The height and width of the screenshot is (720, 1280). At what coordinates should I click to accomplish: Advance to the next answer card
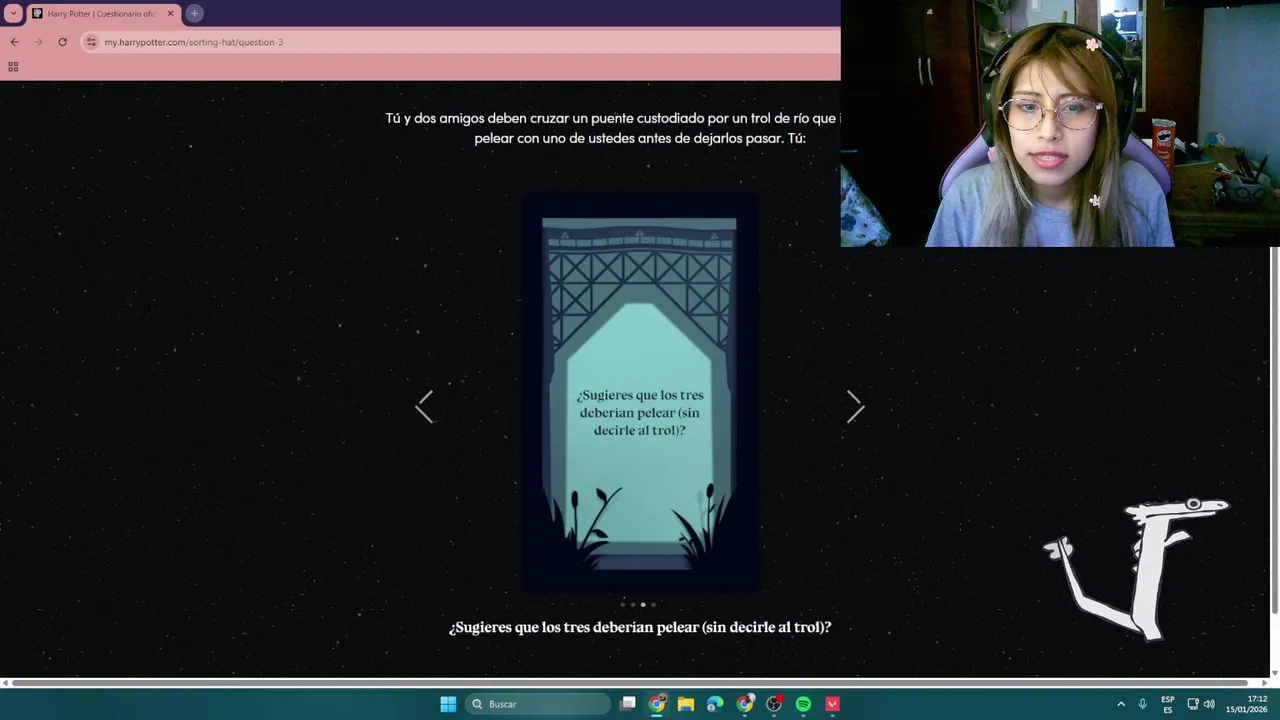[855, 407]
